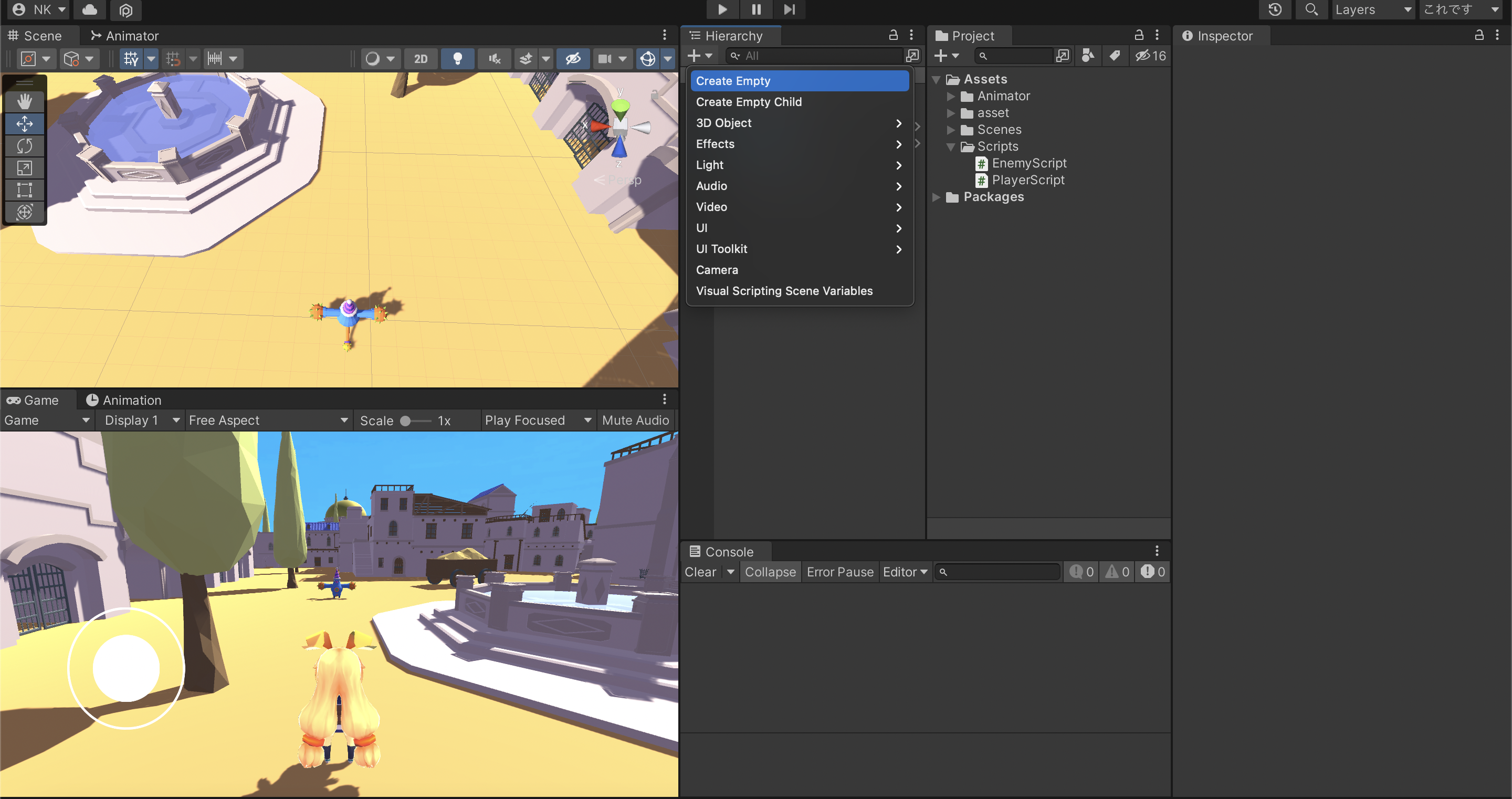
Task: Select the Hand tool in Scene view
Action: coord(24,101)
